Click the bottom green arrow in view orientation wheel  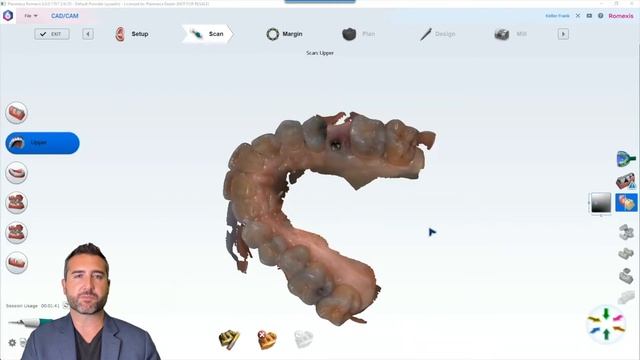point(606,334)
